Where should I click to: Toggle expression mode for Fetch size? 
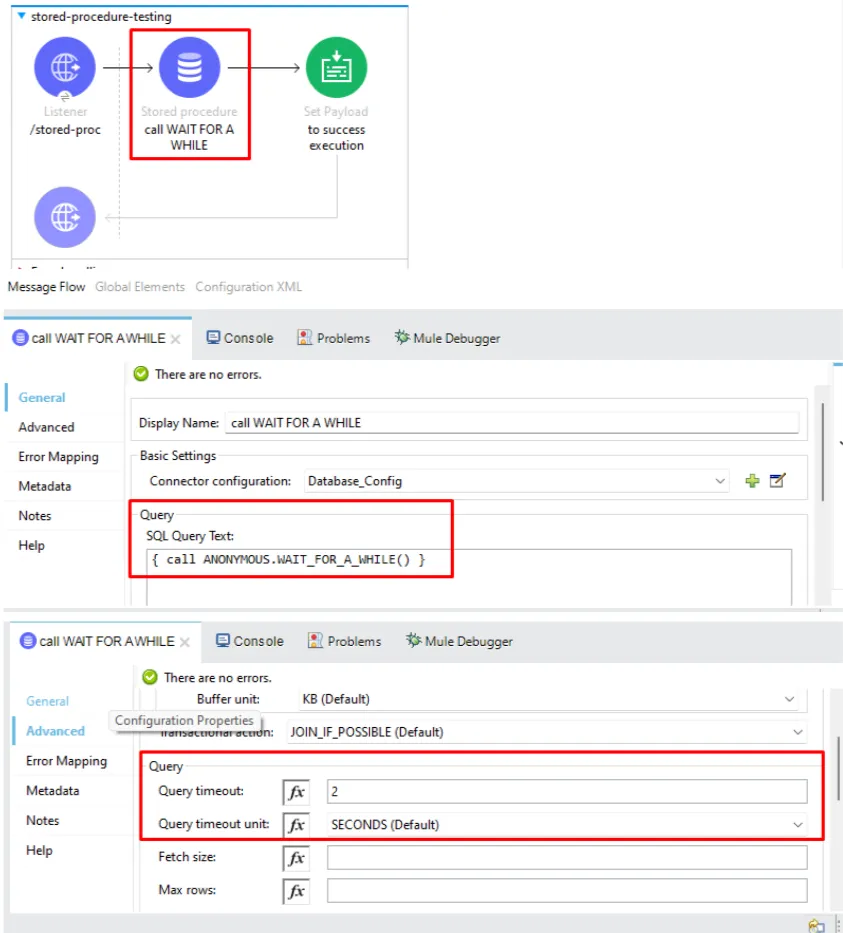pos(296,858)
